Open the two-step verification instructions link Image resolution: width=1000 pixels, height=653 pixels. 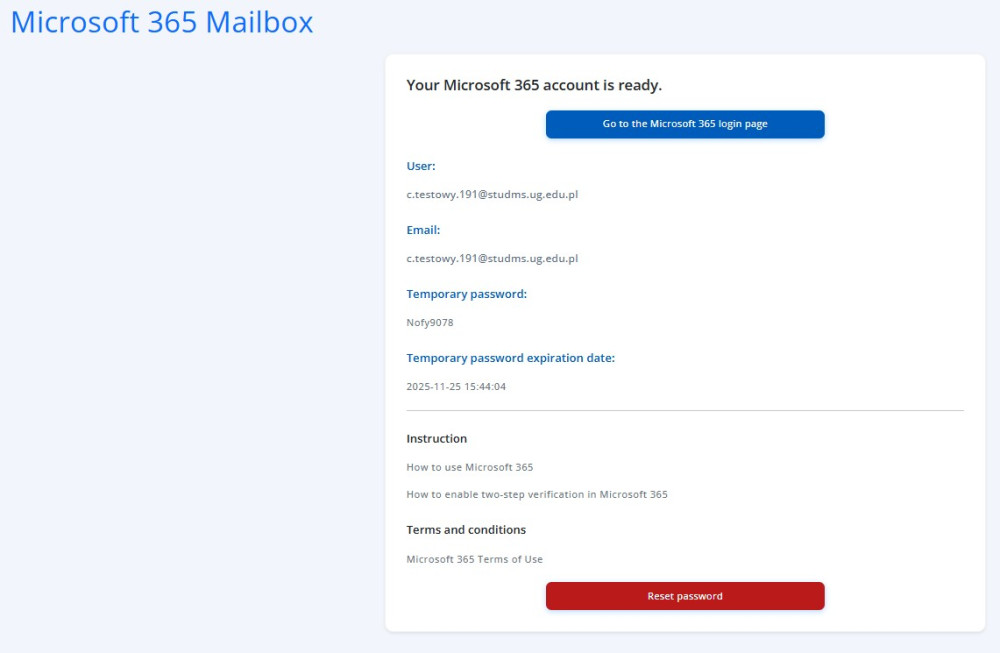(x=537, y=494)
